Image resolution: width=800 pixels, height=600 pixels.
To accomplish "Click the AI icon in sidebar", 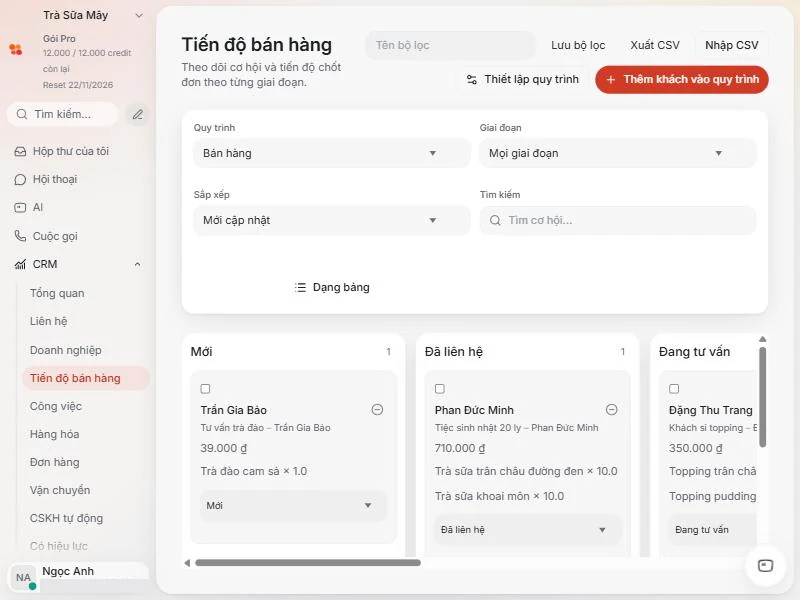I will [x=20, y=208].
